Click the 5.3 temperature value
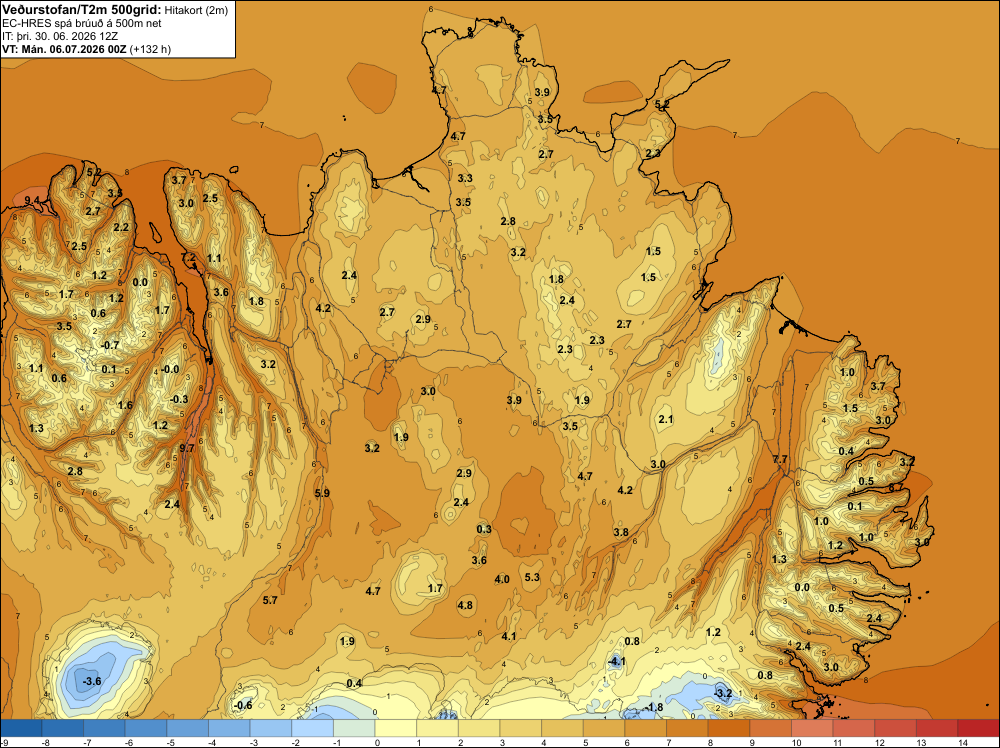This screenshot has width=1000, height=748. click(x=532, y=577)
